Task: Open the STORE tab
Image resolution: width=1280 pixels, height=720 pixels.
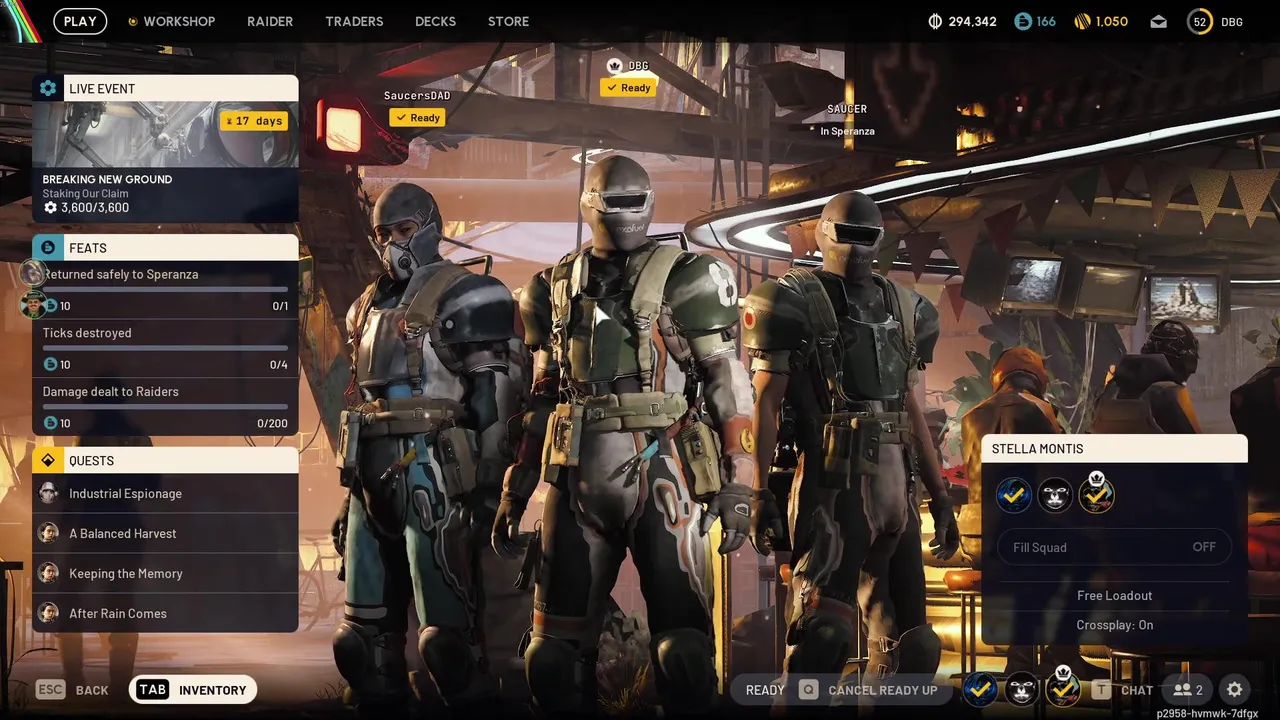Action: pyautogui.click(x=508, y=21)
